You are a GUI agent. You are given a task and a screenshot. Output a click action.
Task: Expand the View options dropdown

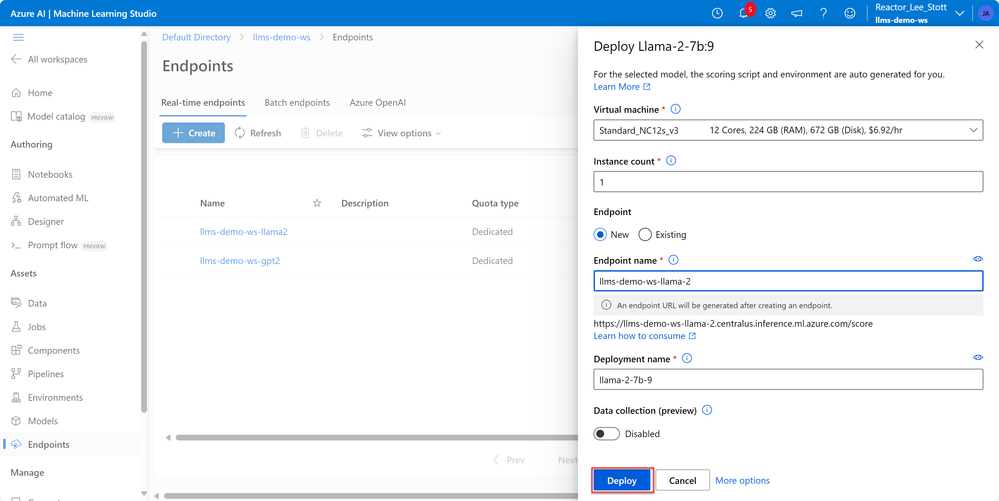click(401, 133)
